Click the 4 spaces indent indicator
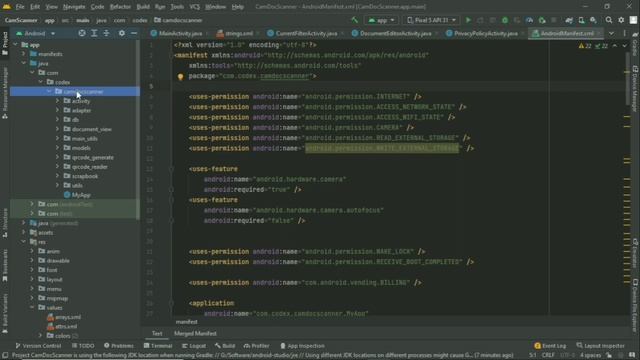The height and width of the screenshot is (360, 640). pos(591,355)
